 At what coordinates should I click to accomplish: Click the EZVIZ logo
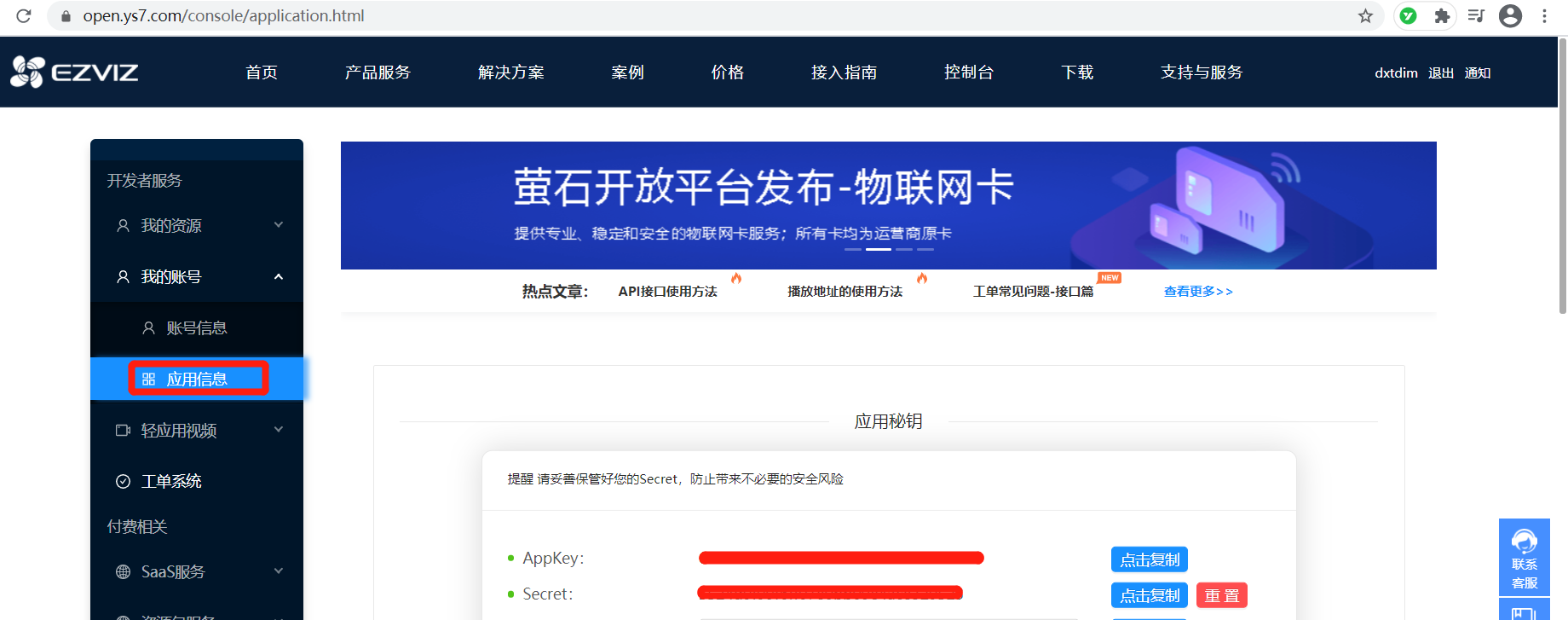(x=74, y=72)
